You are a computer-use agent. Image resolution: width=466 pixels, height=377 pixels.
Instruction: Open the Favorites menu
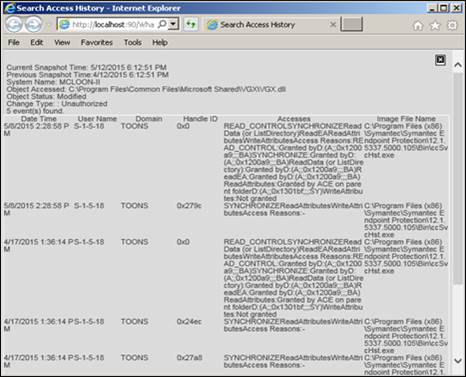[97, 43]
